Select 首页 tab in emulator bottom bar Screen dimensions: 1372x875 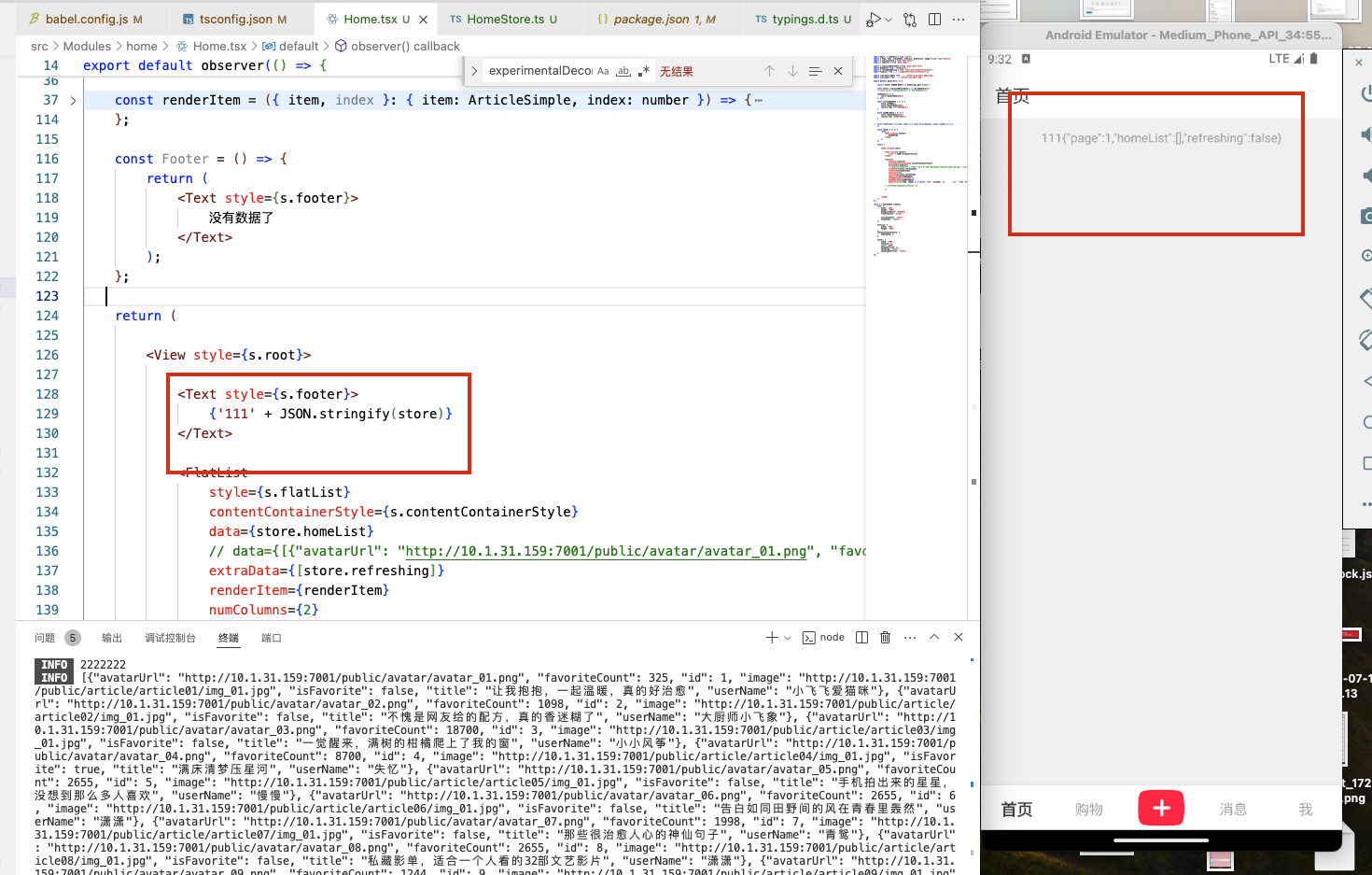(x=1016, y=810)
